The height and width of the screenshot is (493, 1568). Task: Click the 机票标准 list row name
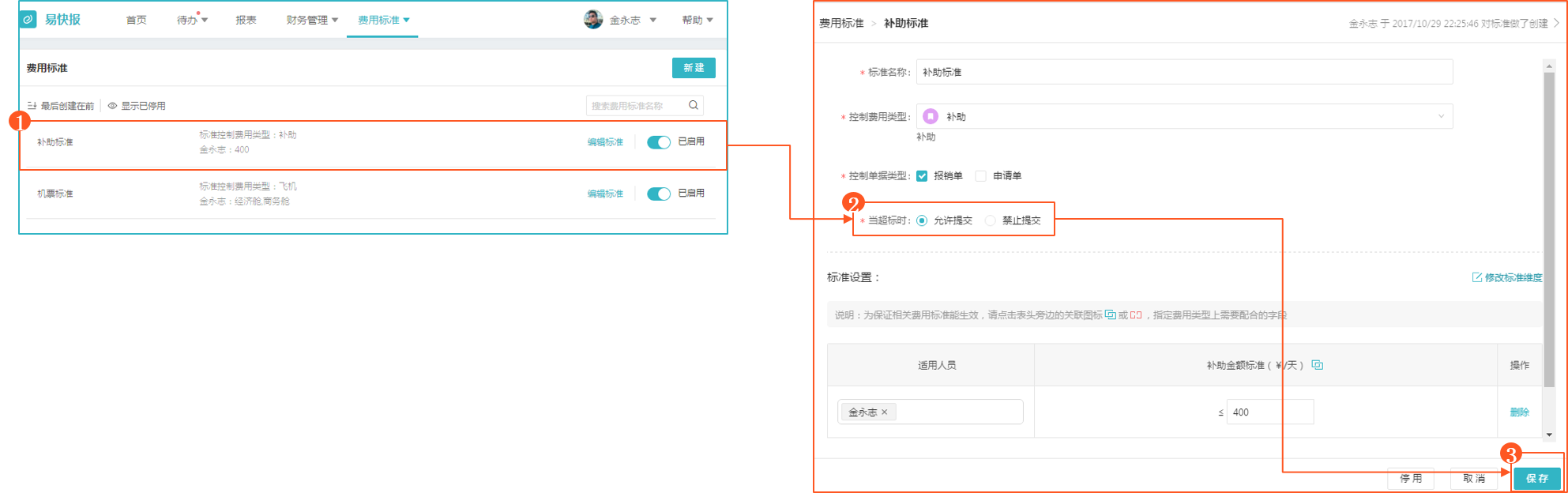(x=55, y=194)
